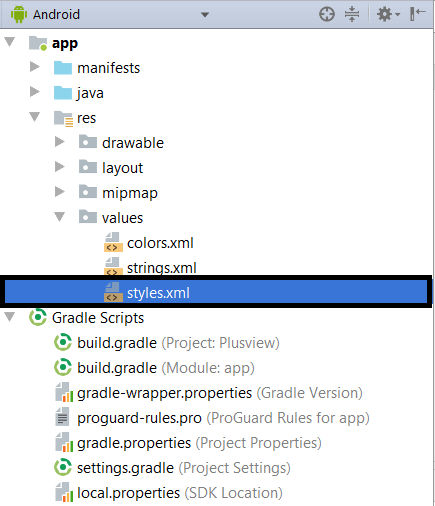Collapse the Gradle Scripts node

click(x=10, y=317)
